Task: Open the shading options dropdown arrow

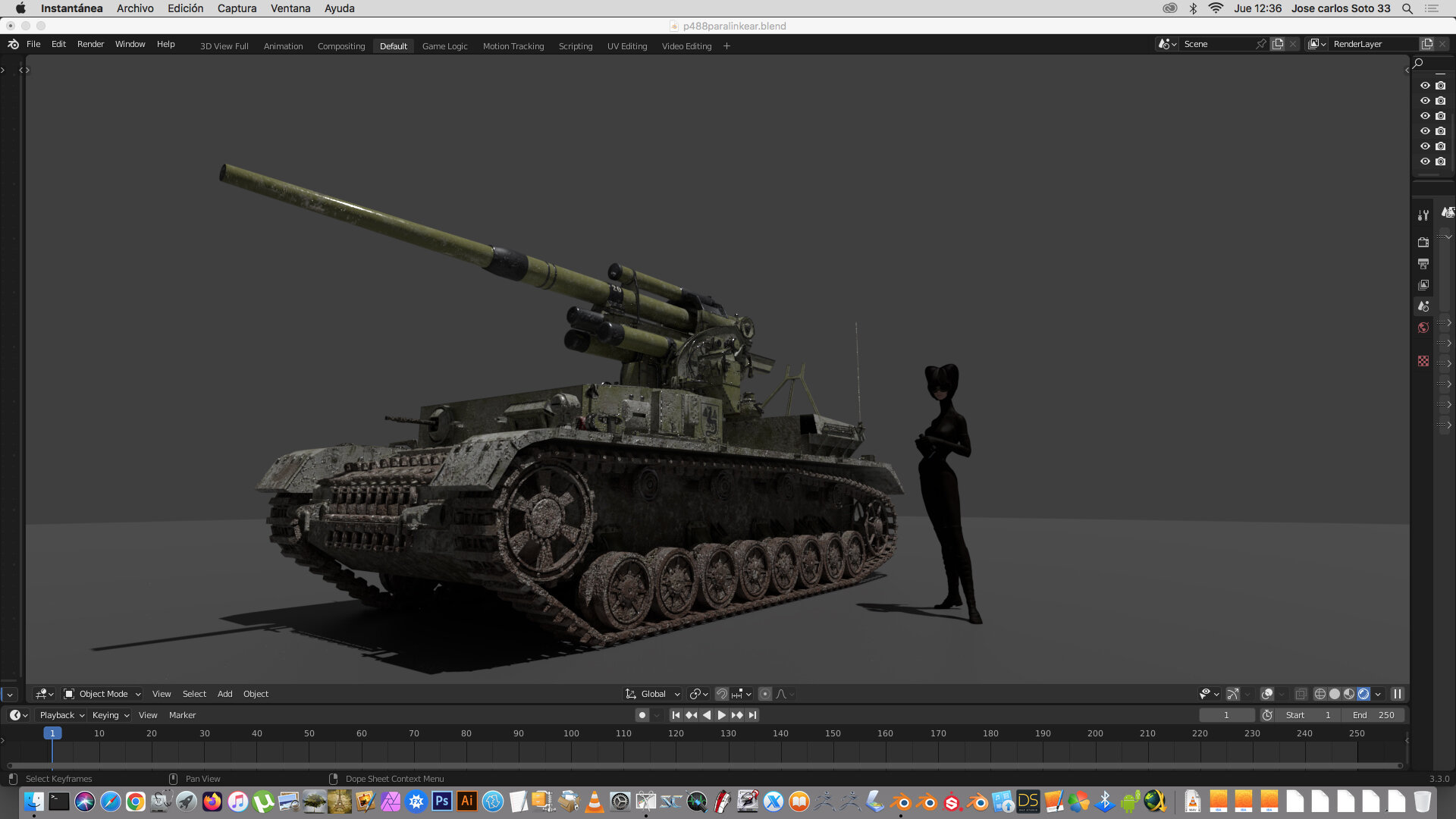Action: click(1378, 694)
